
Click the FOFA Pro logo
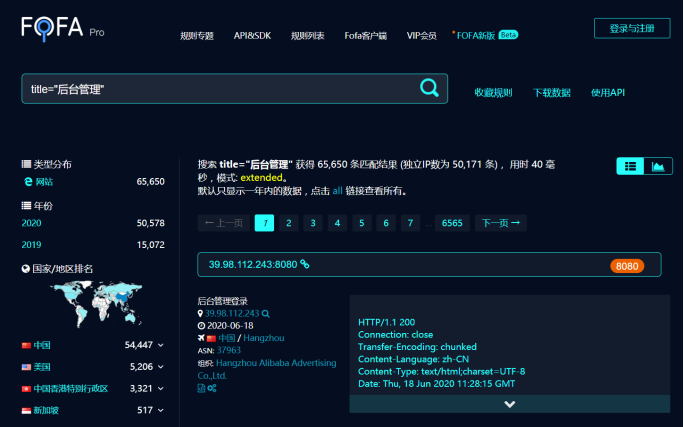click(x=63, y=28)
